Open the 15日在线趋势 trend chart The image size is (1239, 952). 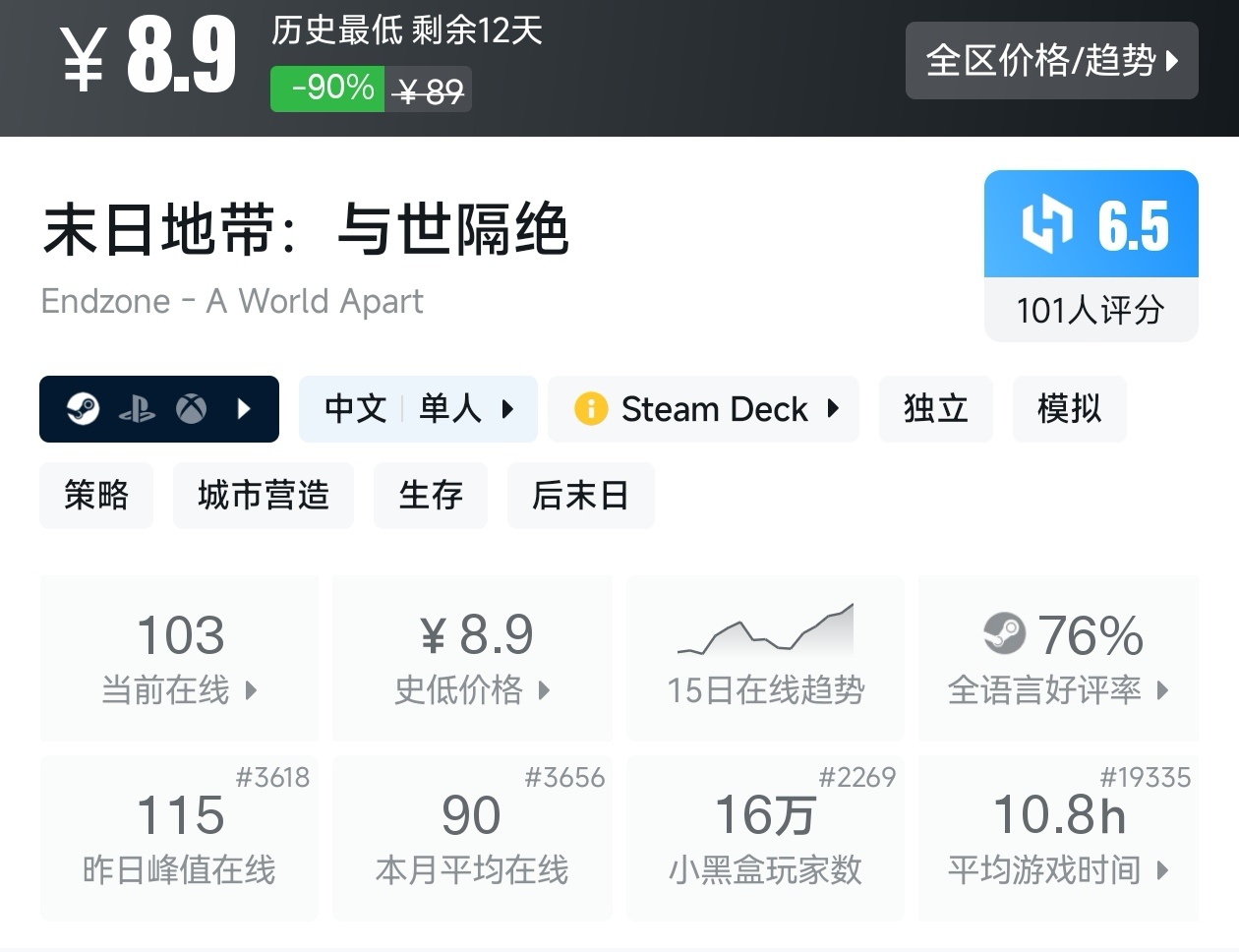tap(765, 658)
